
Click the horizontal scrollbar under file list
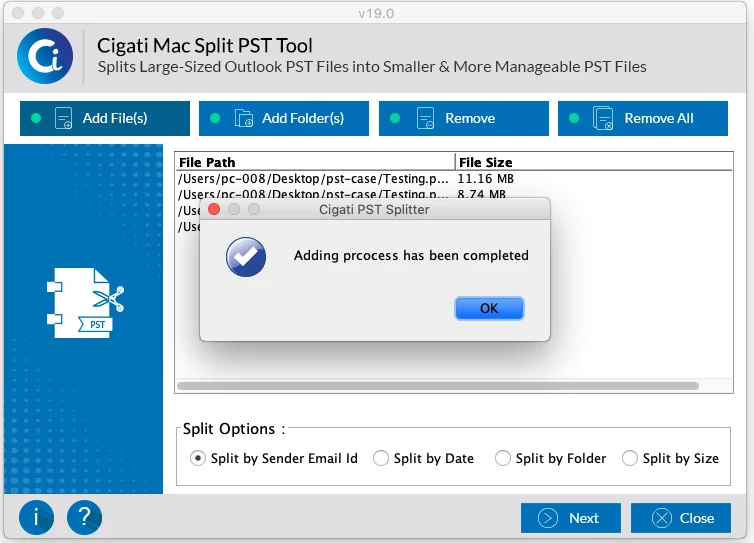(438, 386)
